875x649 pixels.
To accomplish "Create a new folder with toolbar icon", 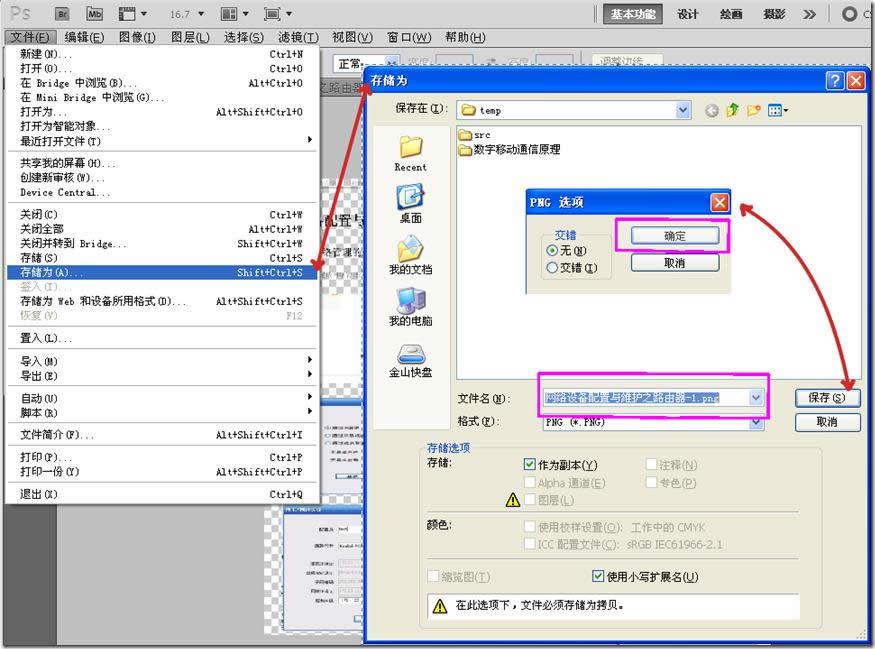I will (754, 110).
